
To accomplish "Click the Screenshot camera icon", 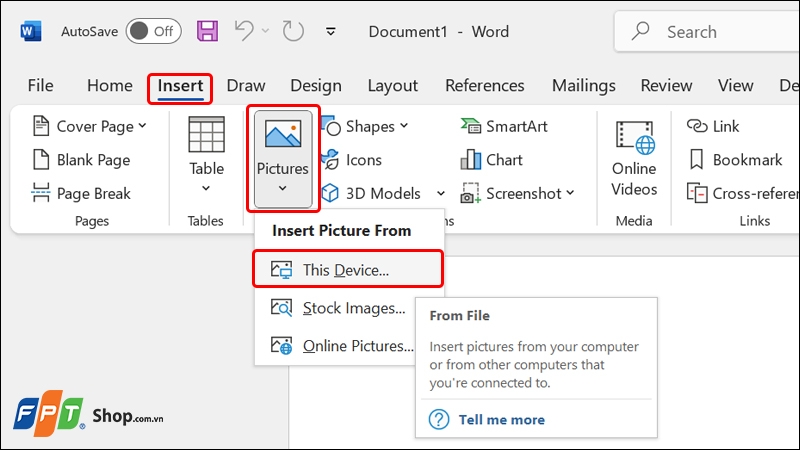I will (x=470, y=193).
